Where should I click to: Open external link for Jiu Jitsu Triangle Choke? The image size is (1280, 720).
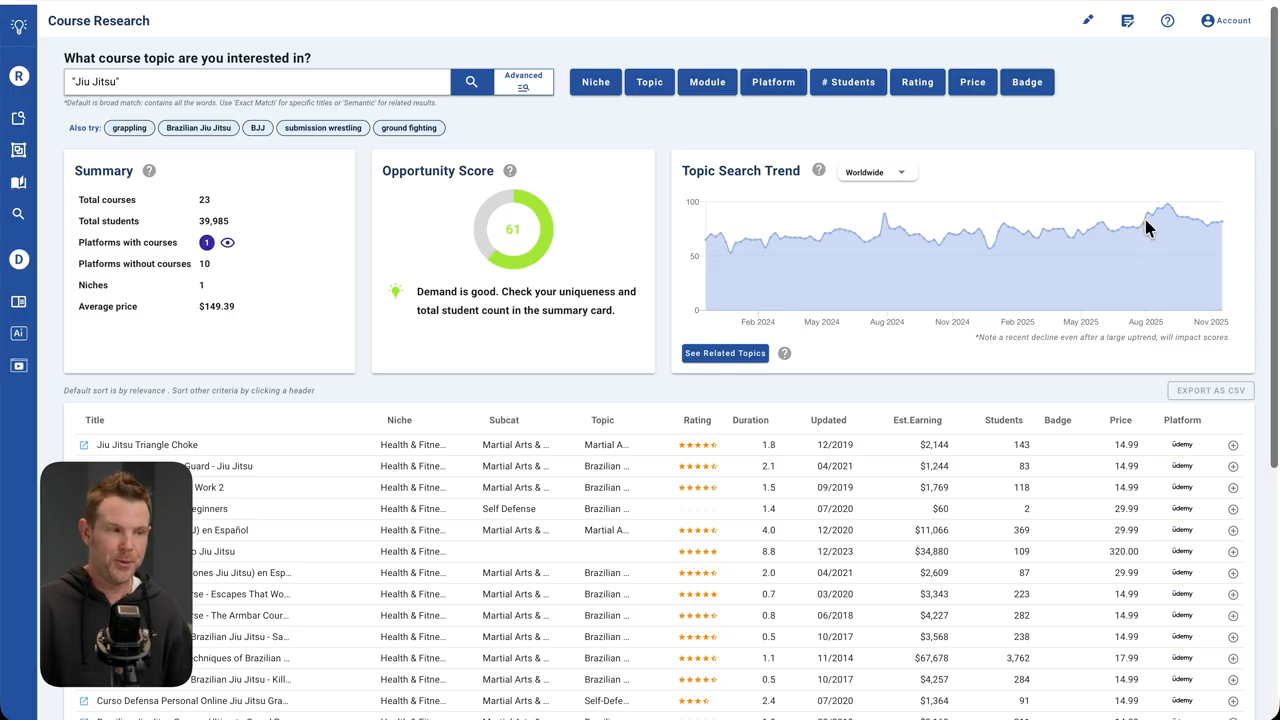[x=84, y=445]
